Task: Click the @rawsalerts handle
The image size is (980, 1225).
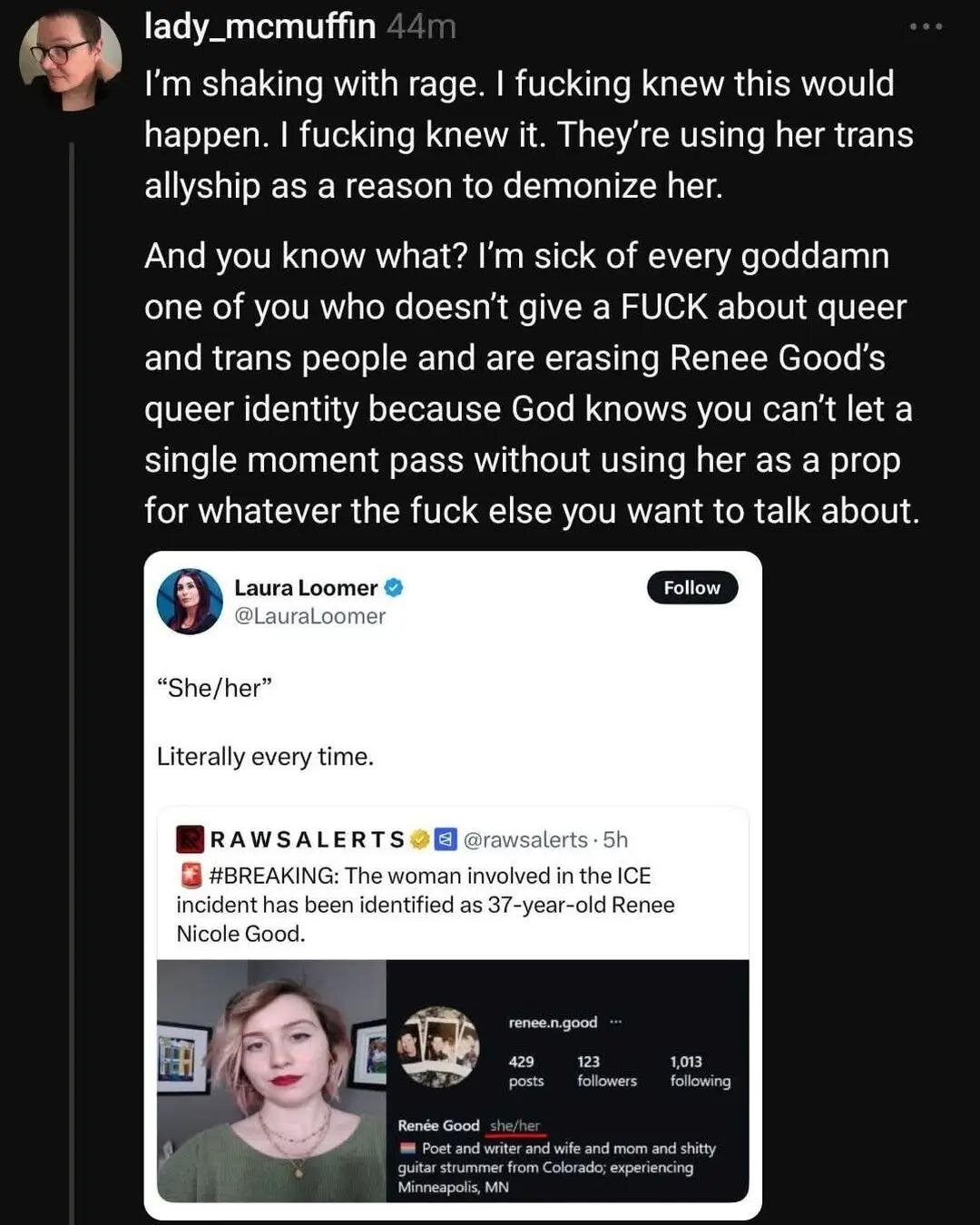Action: click(x=525, y=839)
